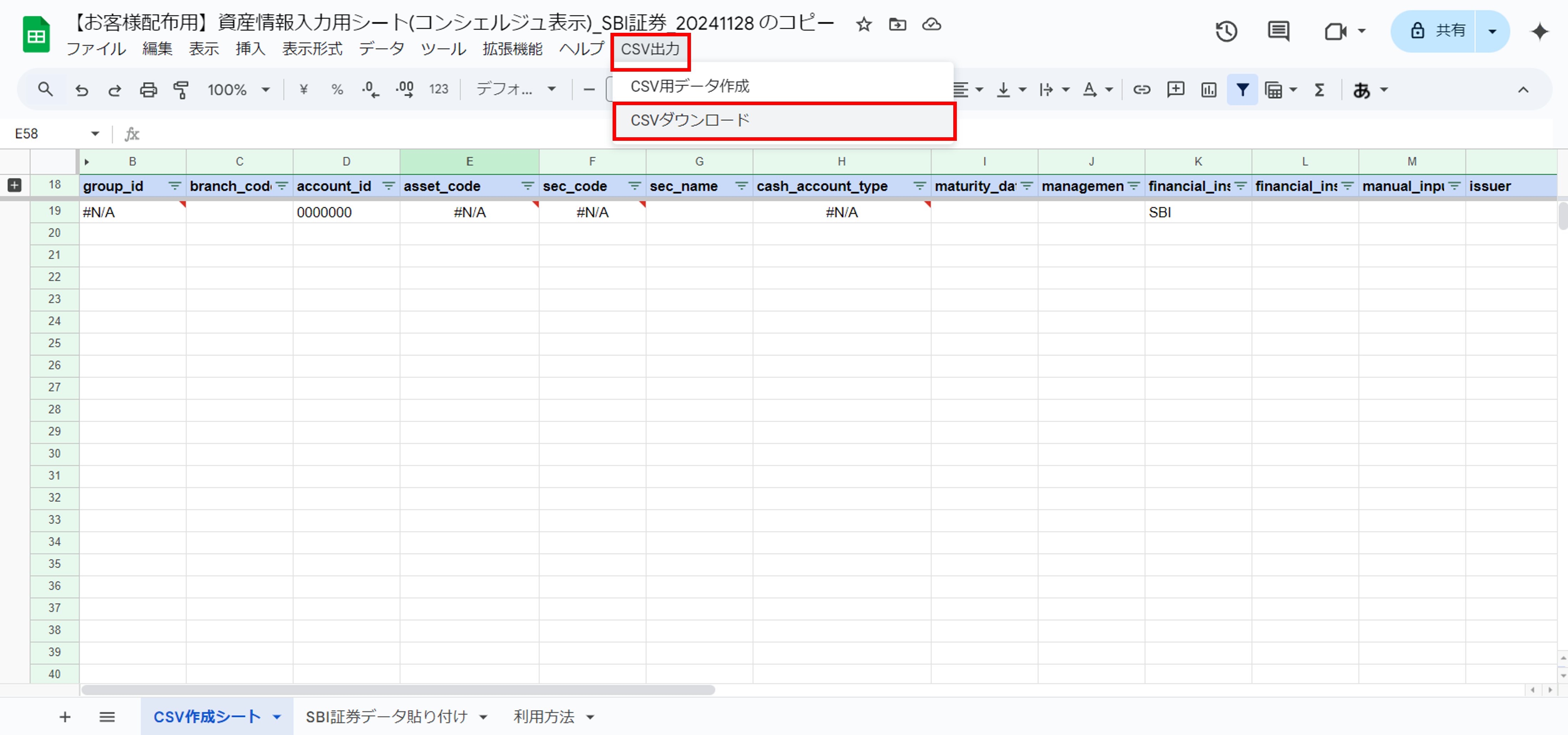Click the paint format roller icon
The image size is (1568, 735).
click(181, 90)
